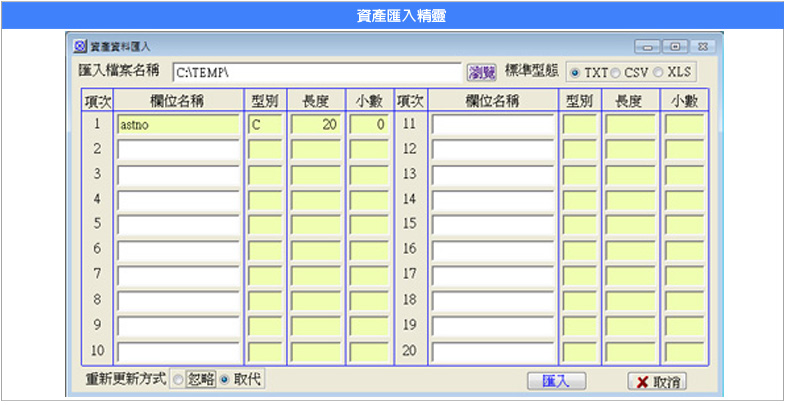786x405 pixels.
Task: Click the row 1 type field 'C'
Action: click(265, 124)
